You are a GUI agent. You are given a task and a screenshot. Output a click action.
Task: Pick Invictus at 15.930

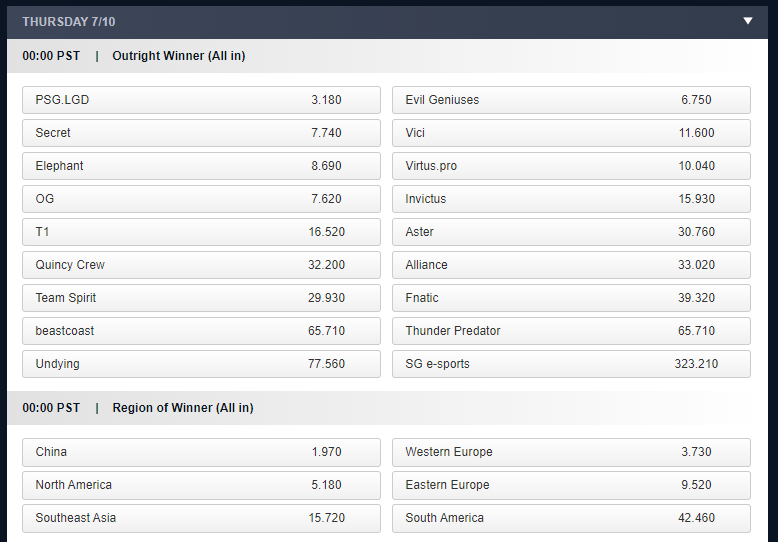tap(571, 199)
